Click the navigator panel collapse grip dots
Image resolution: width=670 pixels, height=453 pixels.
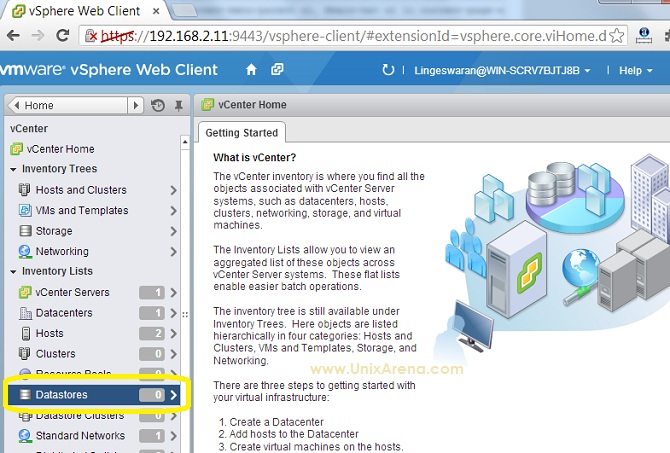pyautogui.click(x=185, y=315)
